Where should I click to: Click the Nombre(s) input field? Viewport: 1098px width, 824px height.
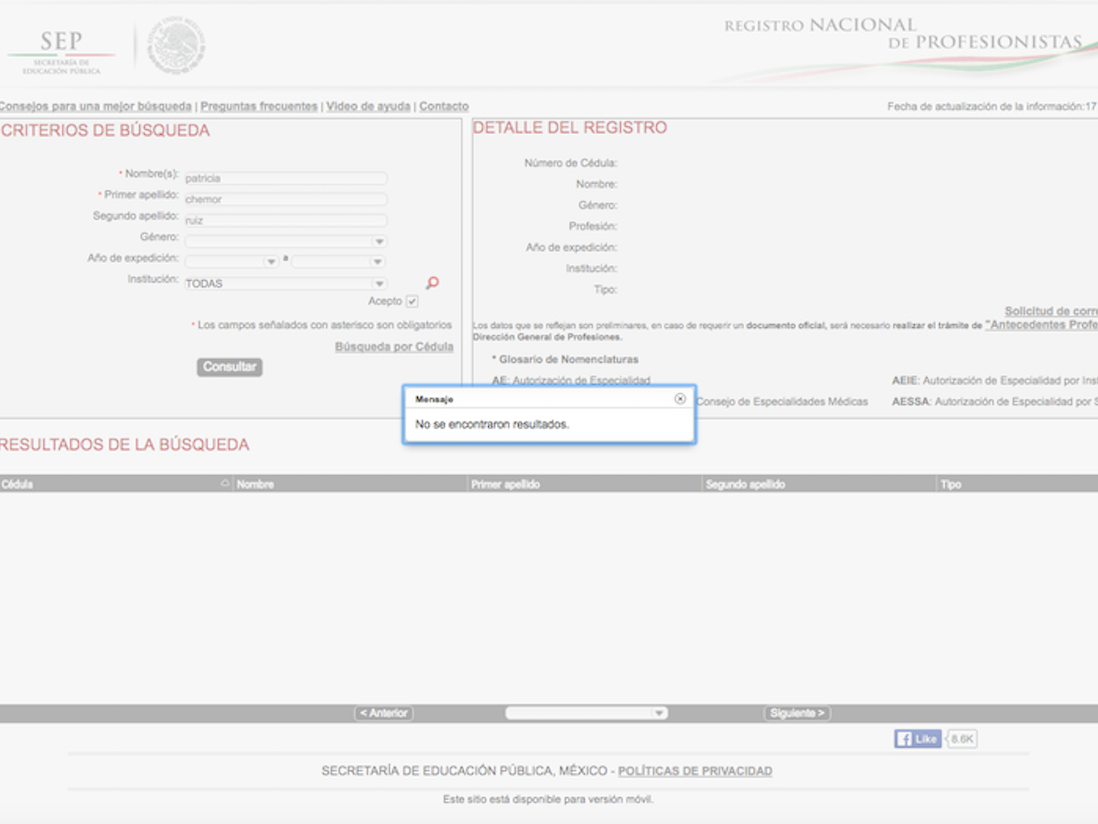[x=286, y=178]
